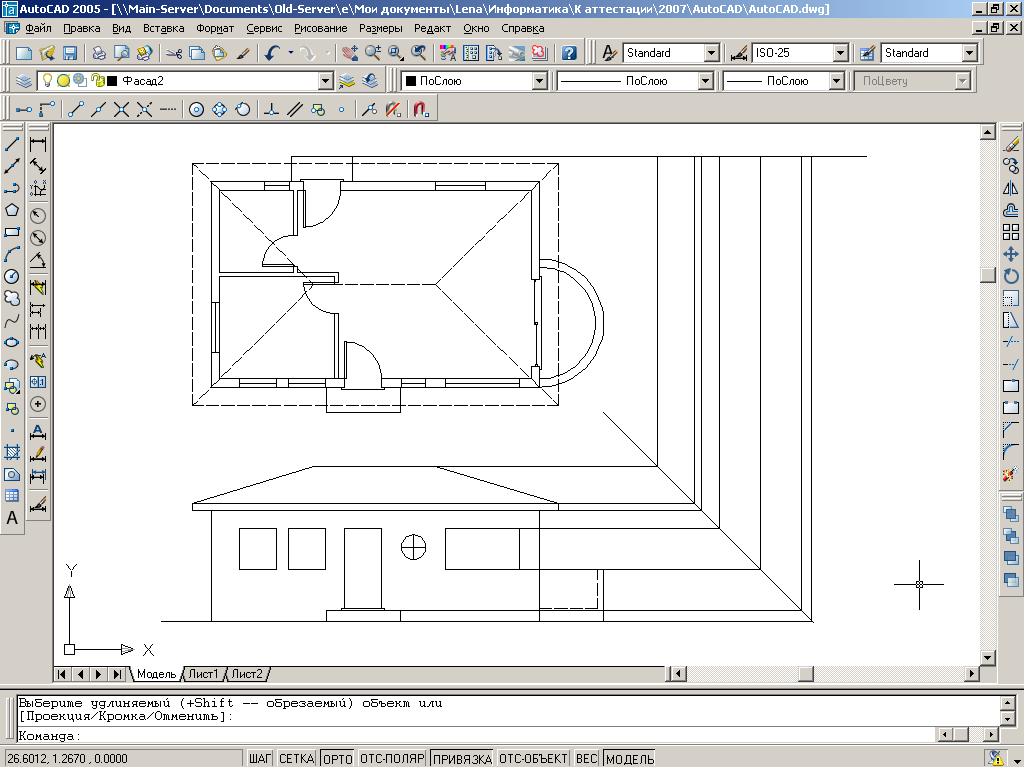Toggle ОТС-ПОЛЯР polar tracking
The width and height of the screenshot is (1024, 768).
(x=392, y=759)
